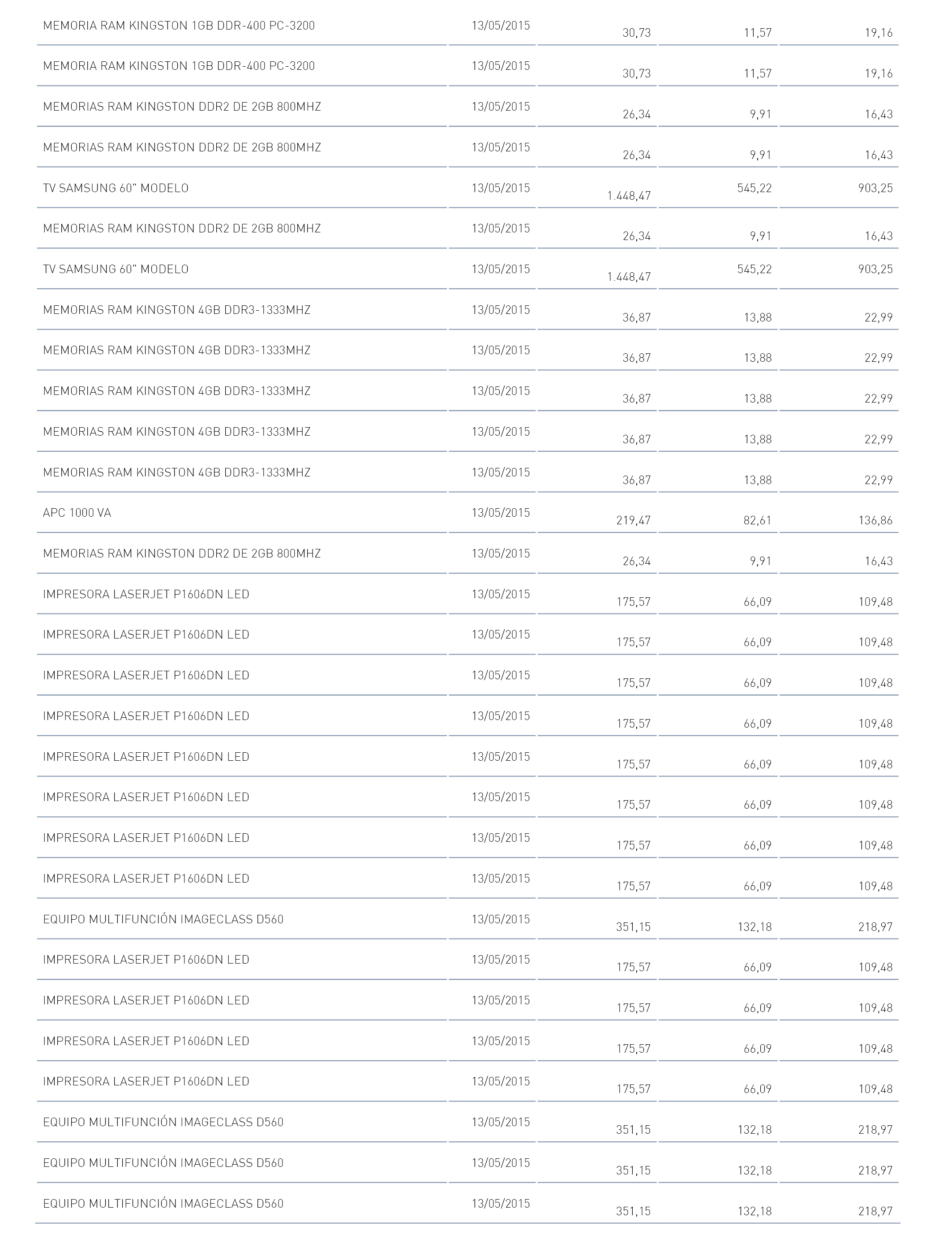Select IMPRESORA LASERJET entry directly below APC section
952x1243 pixels.
(x=146, y=594)
